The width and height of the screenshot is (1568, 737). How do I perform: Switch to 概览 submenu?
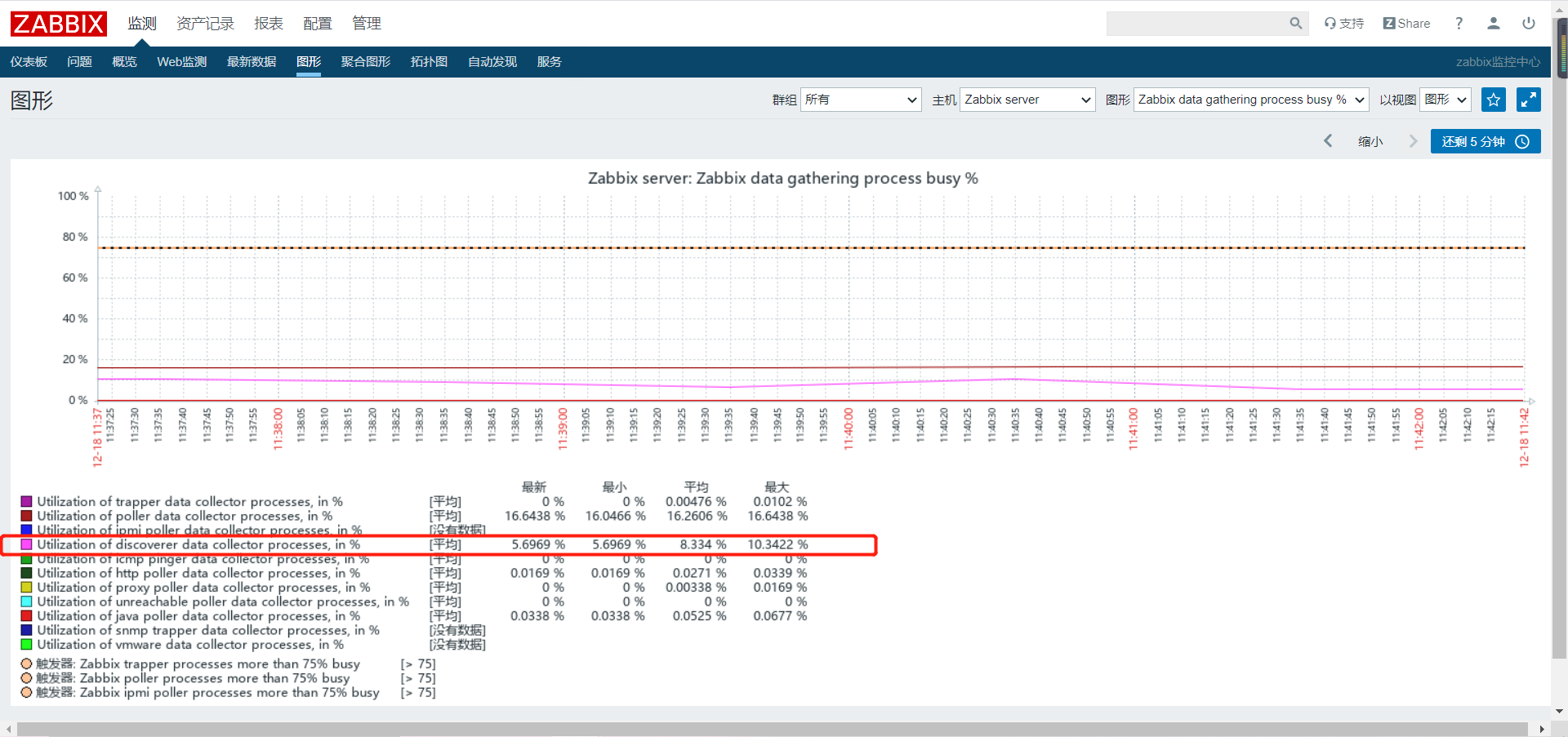click(x=124, y=62)
